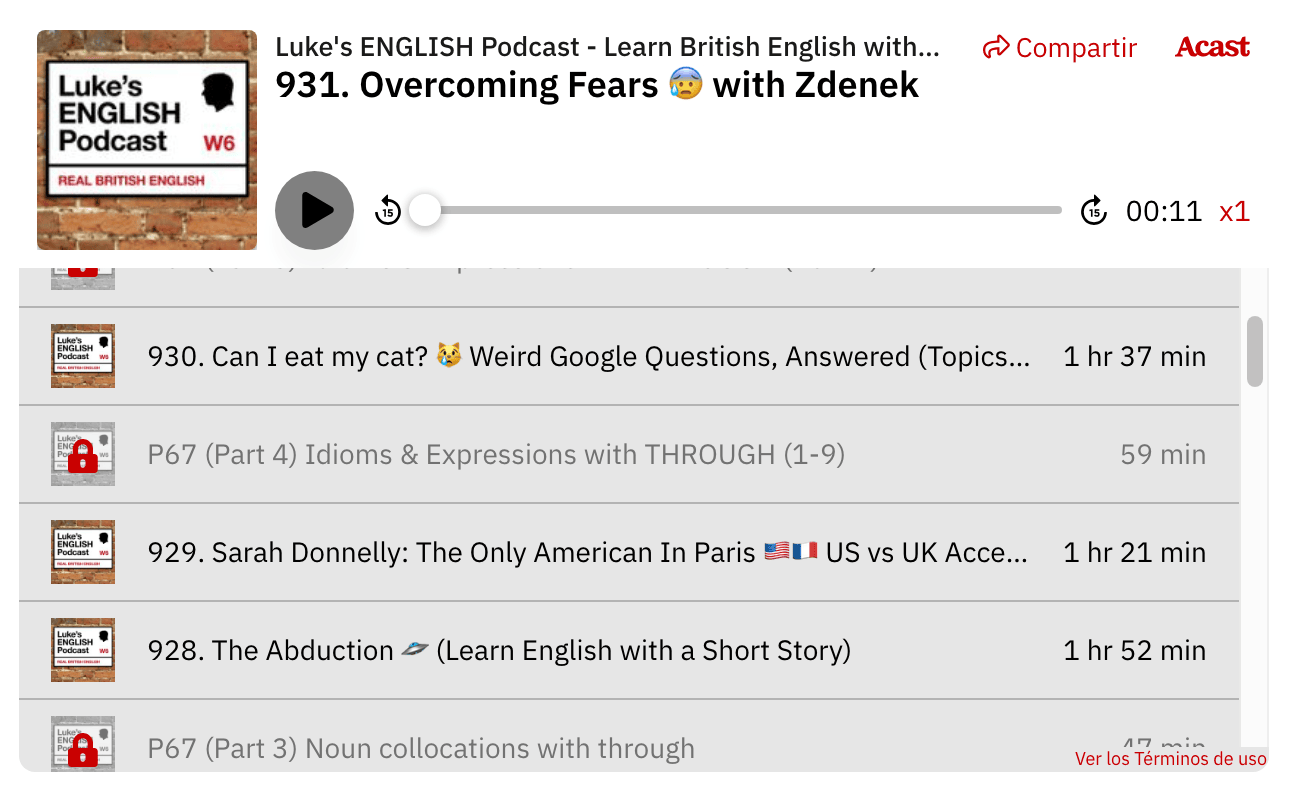
Task: Click the Compartir share arrow icon
Action: click(995, 46)
